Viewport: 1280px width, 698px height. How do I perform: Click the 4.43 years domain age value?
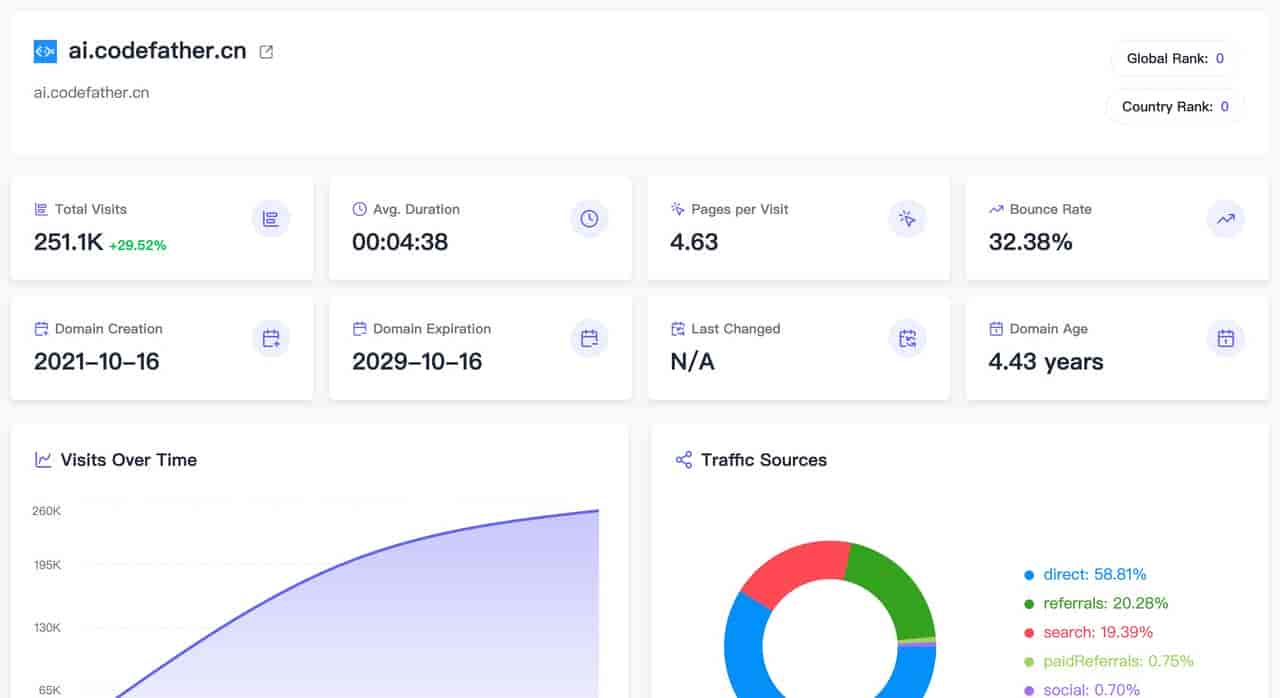pos(1046,362)
